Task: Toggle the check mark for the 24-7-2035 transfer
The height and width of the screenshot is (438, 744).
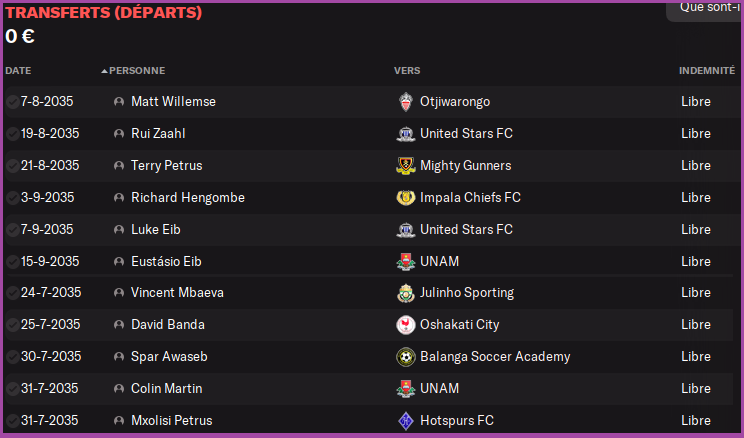Action: click(12, 293)
